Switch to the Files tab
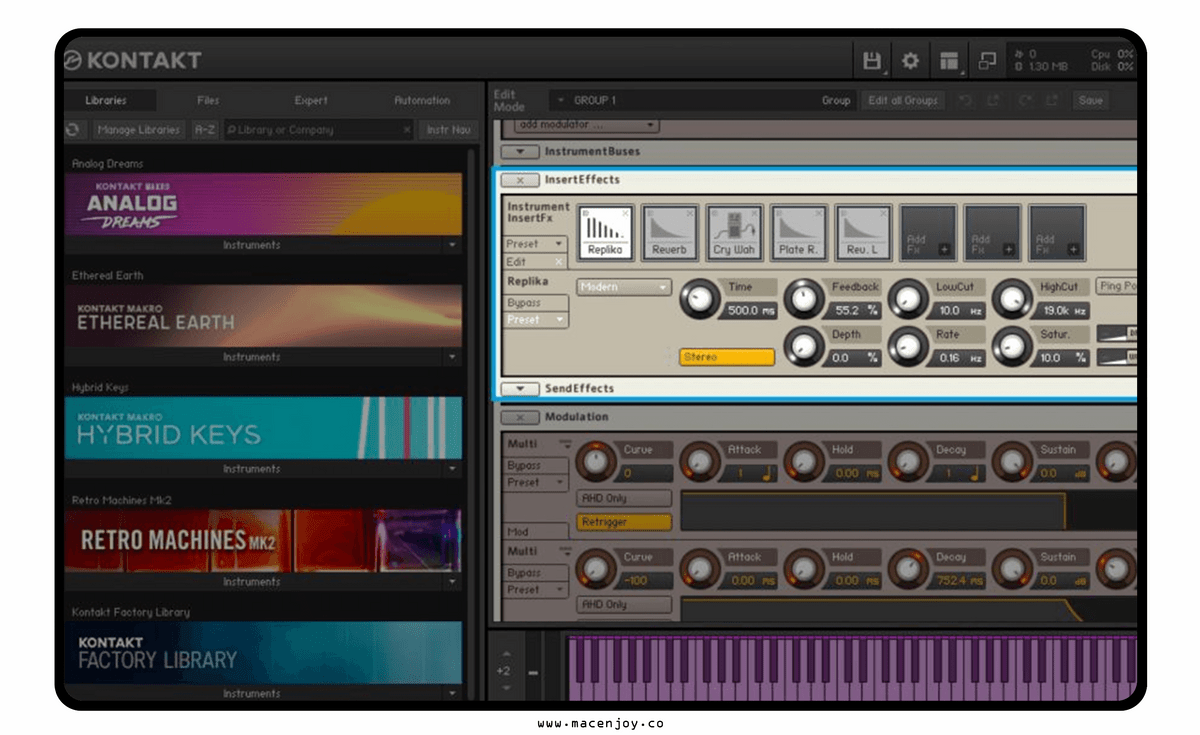Screen dimensions: 1200x735 pyautogui.click(x=208, y=100)
